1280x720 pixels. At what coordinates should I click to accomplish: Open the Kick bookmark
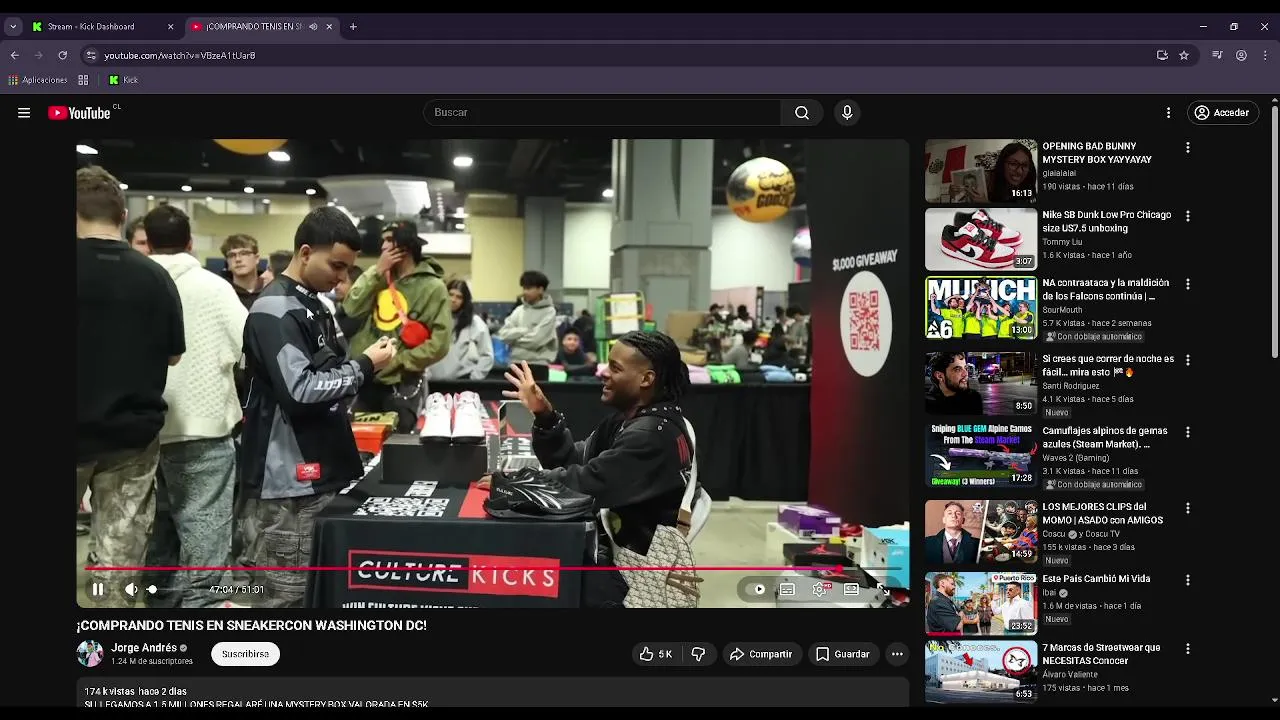point(124,80)
